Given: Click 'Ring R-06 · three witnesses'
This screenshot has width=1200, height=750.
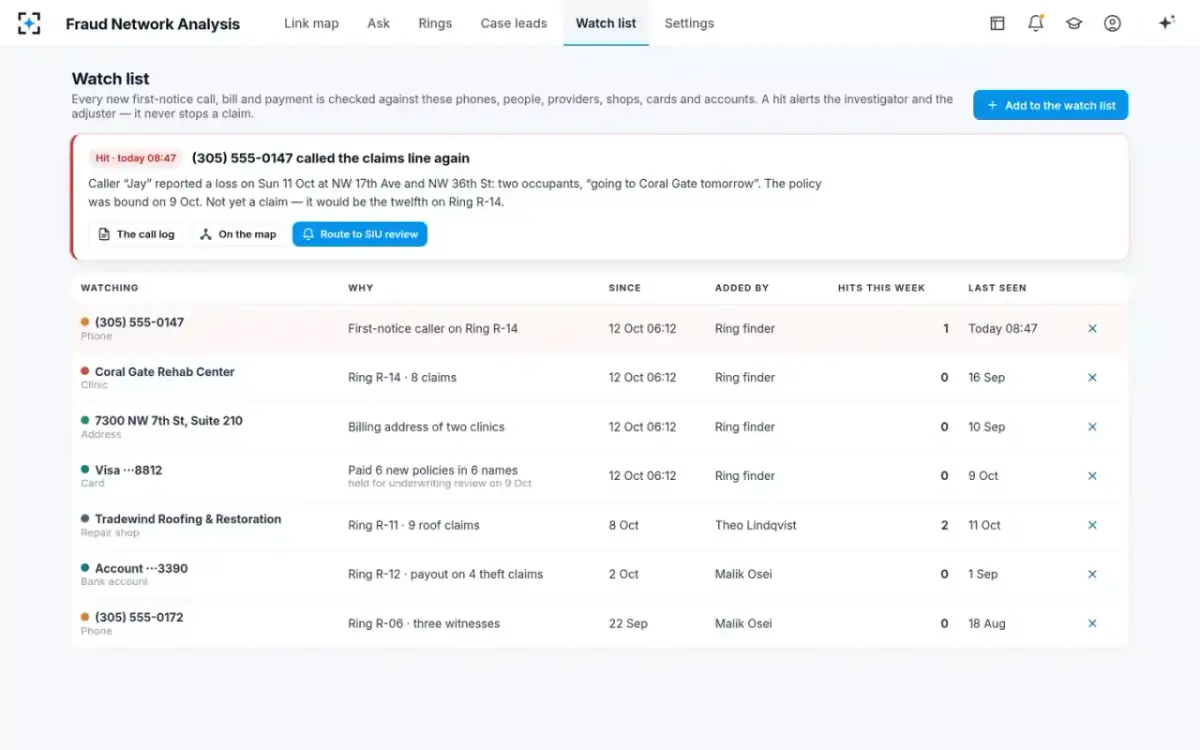Looking at the screenshot, I should click(424, 623).
